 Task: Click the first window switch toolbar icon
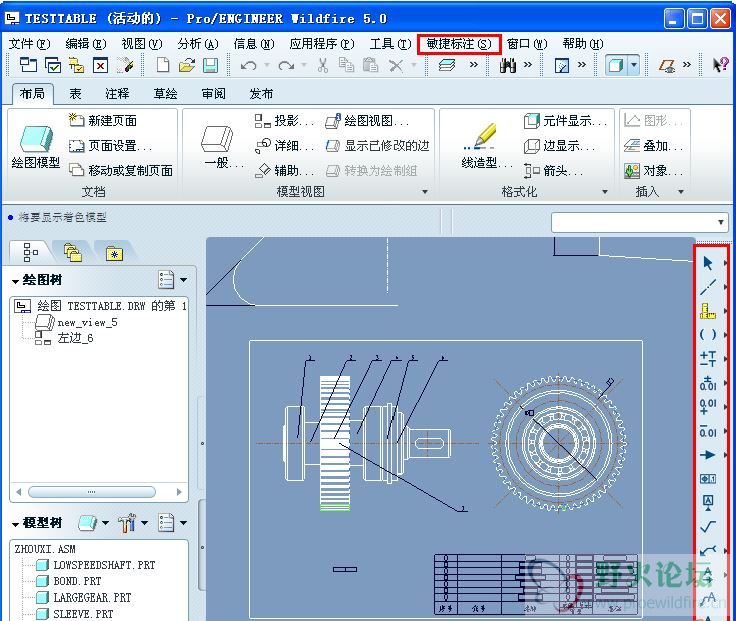[28, 65]
